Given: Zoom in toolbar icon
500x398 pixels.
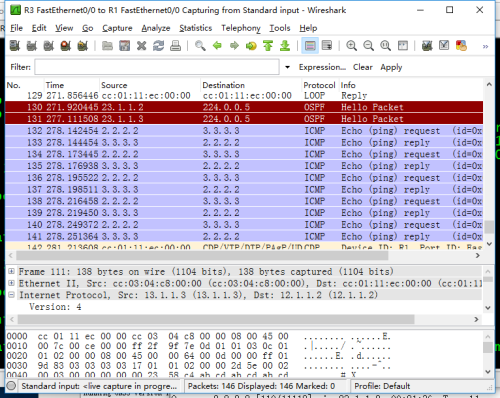Looking at the screenshot, I should coord(351,46).
